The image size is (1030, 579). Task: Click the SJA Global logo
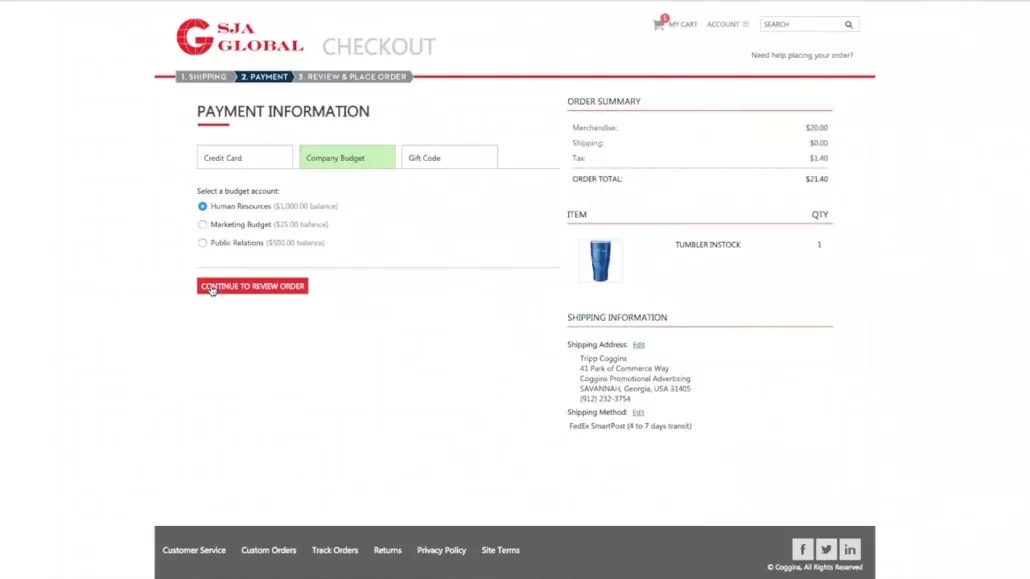coord(240,37)
